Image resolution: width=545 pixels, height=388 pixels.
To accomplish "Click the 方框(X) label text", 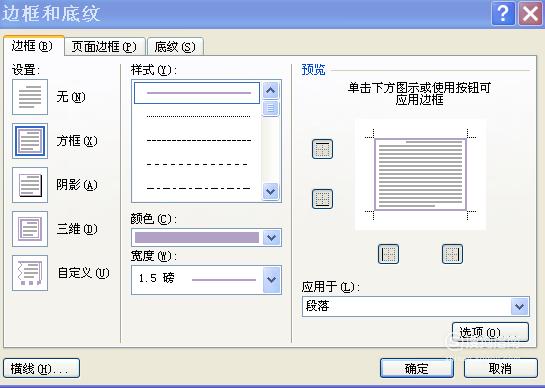I will click(x=77, y=141).
